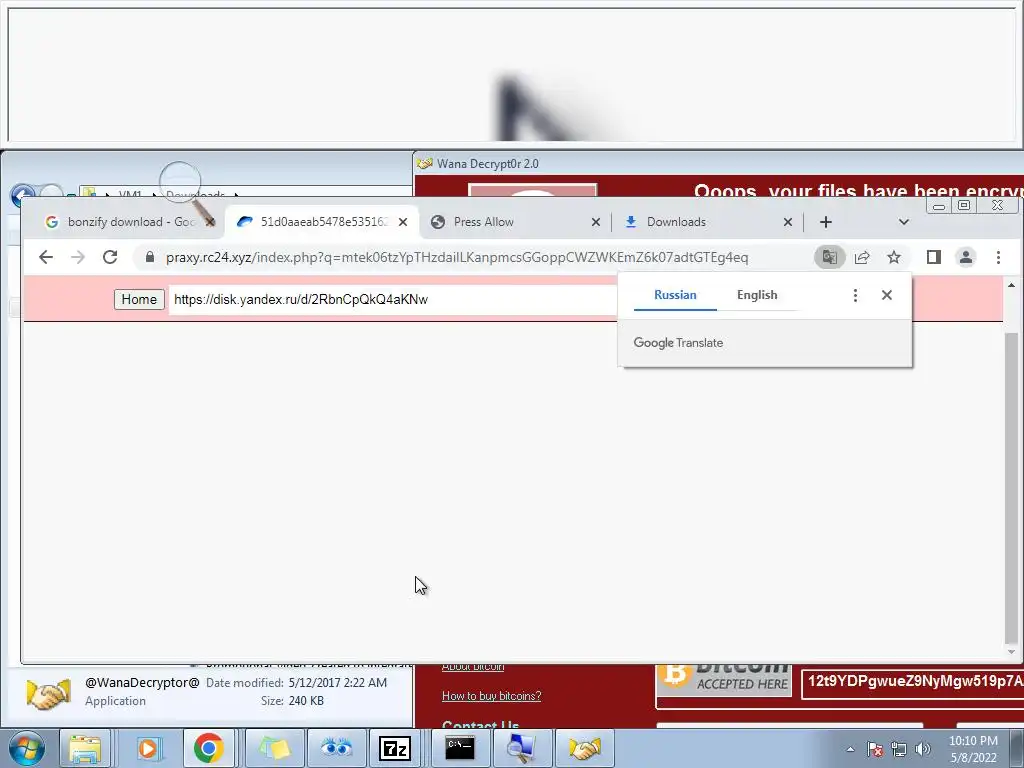Click the Chrome taskbar icon
The image size is (1024, 768).
pyautogui.click(x=208, y=748)
